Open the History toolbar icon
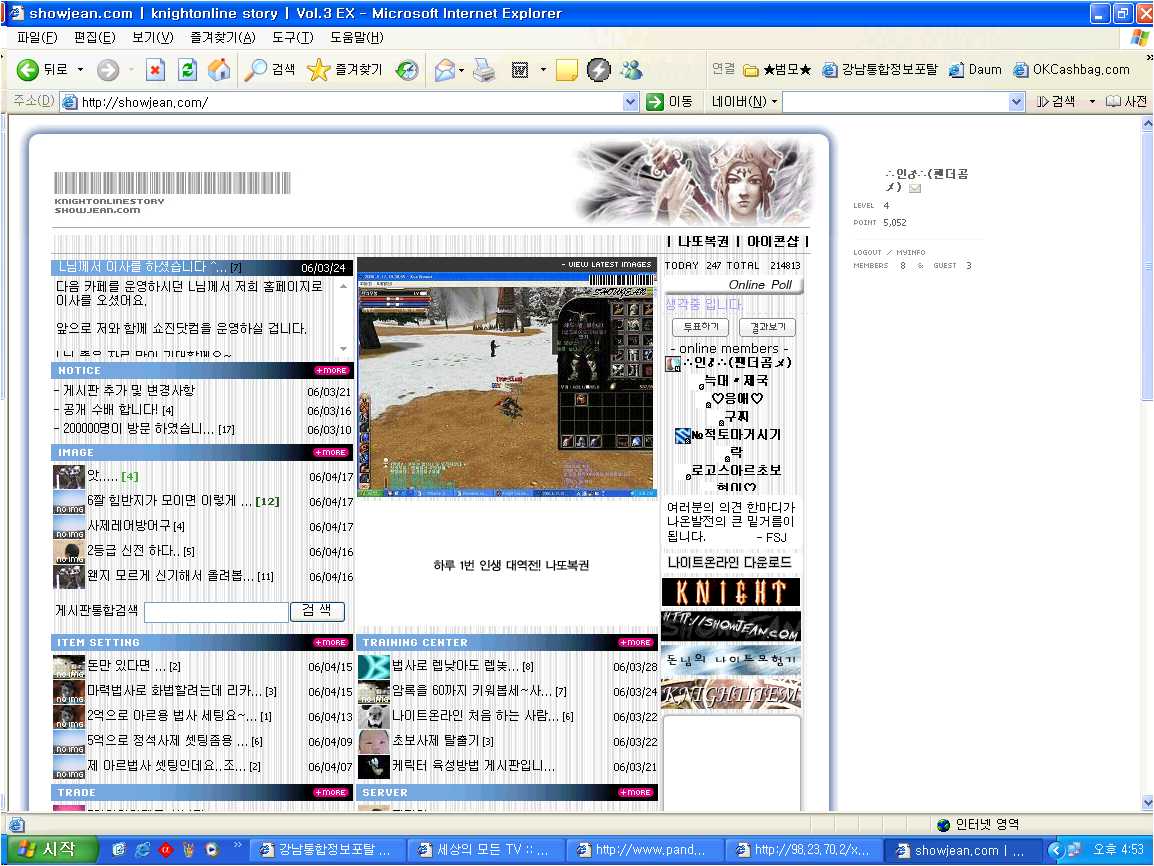The image size is (1154, 866). [406, 70]
